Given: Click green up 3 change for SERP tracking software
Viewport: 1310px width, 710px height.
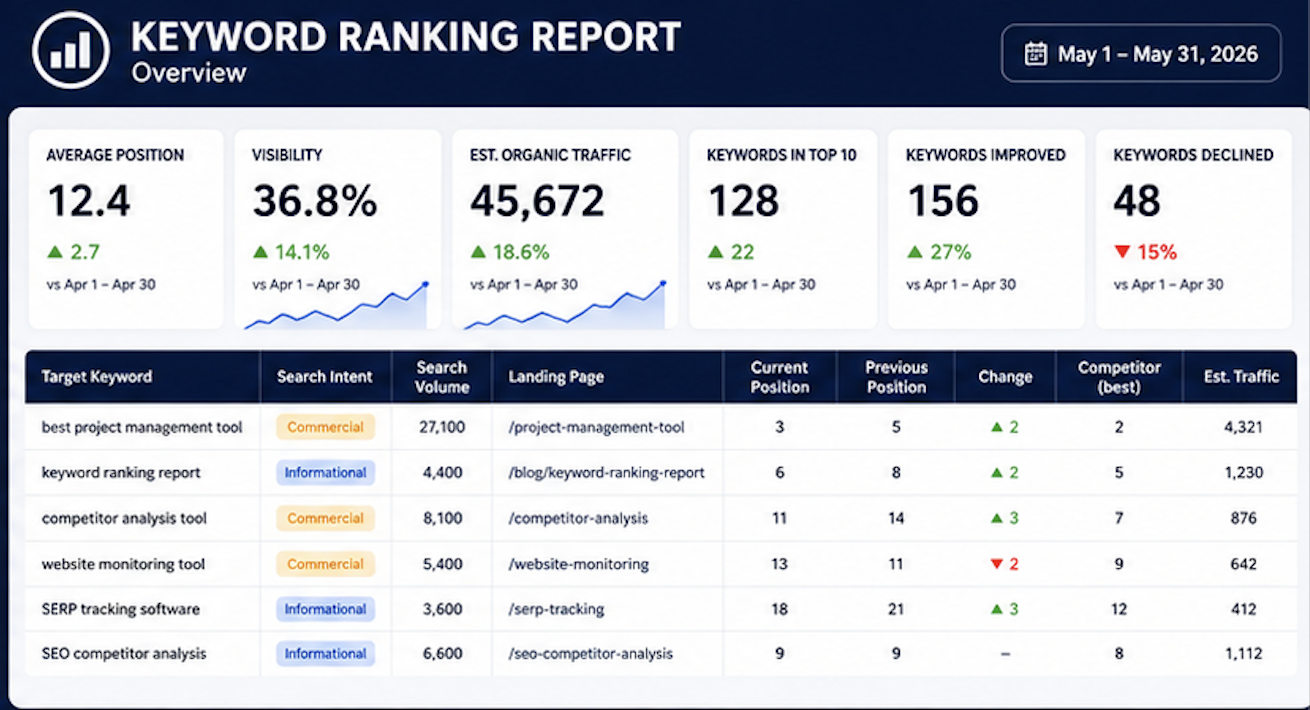Looking at the screenshot, I should point(1005,609).
